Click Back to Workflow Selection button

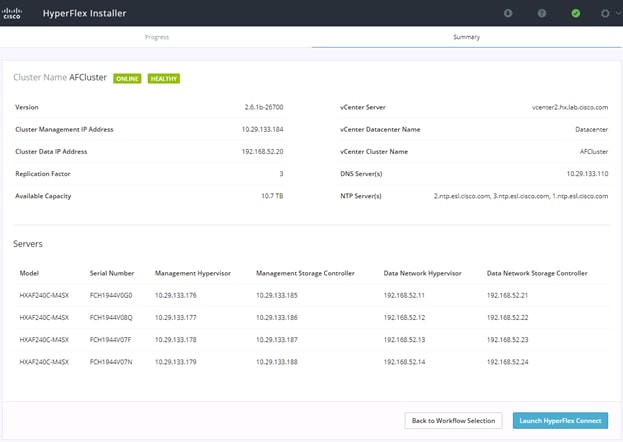[453, 421]
